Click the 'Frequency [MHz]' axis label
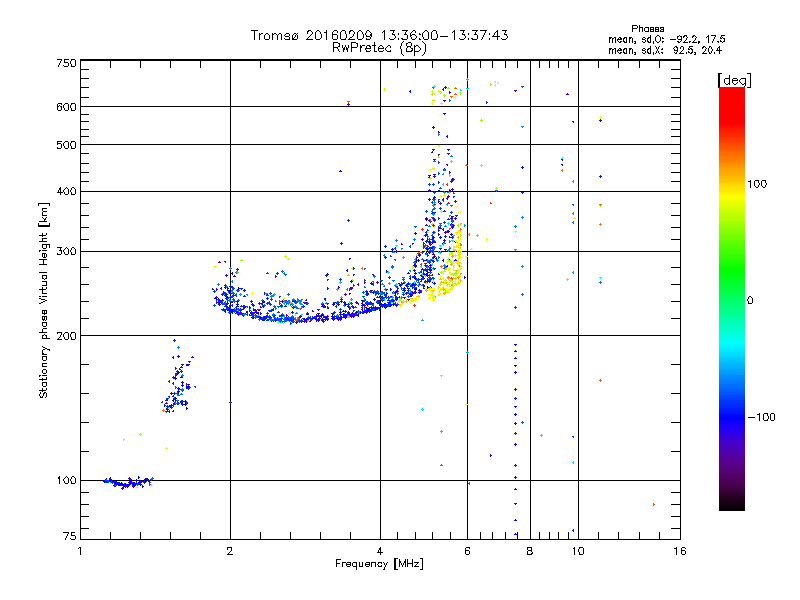Screen dimensions: 800x600 pyautogui.click(x=379, y=564)
